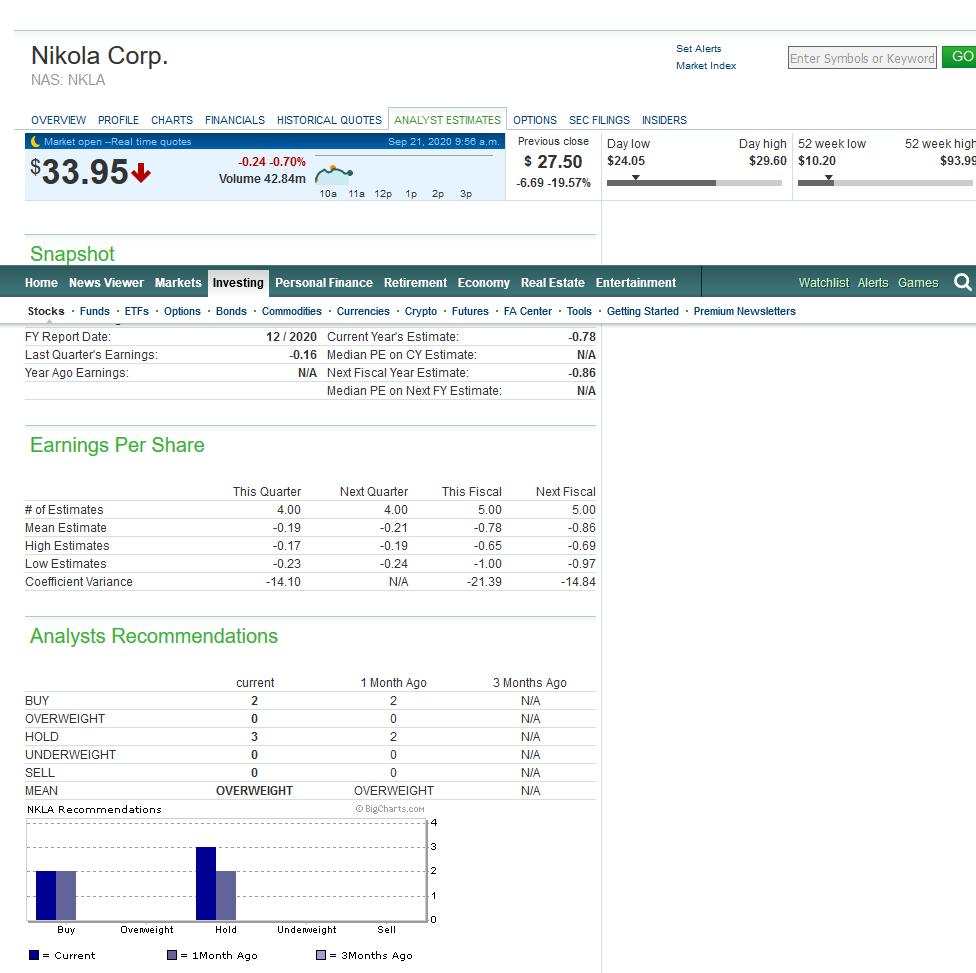Open the Tools link
The width and height of the screenshot is (976, 973).
(x=579, y=311)
